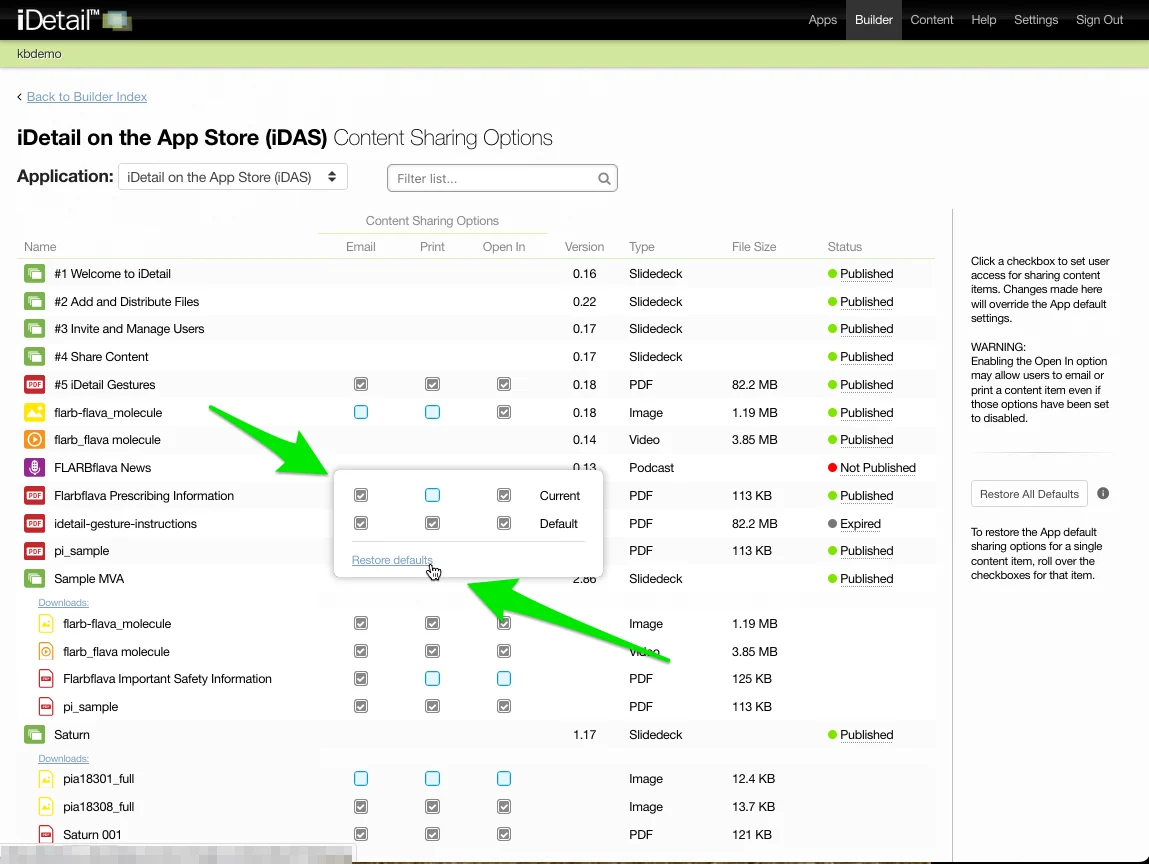Click into the Filter list search field
The width and height of the screenshot is (1149, 864).
[490, 179]
